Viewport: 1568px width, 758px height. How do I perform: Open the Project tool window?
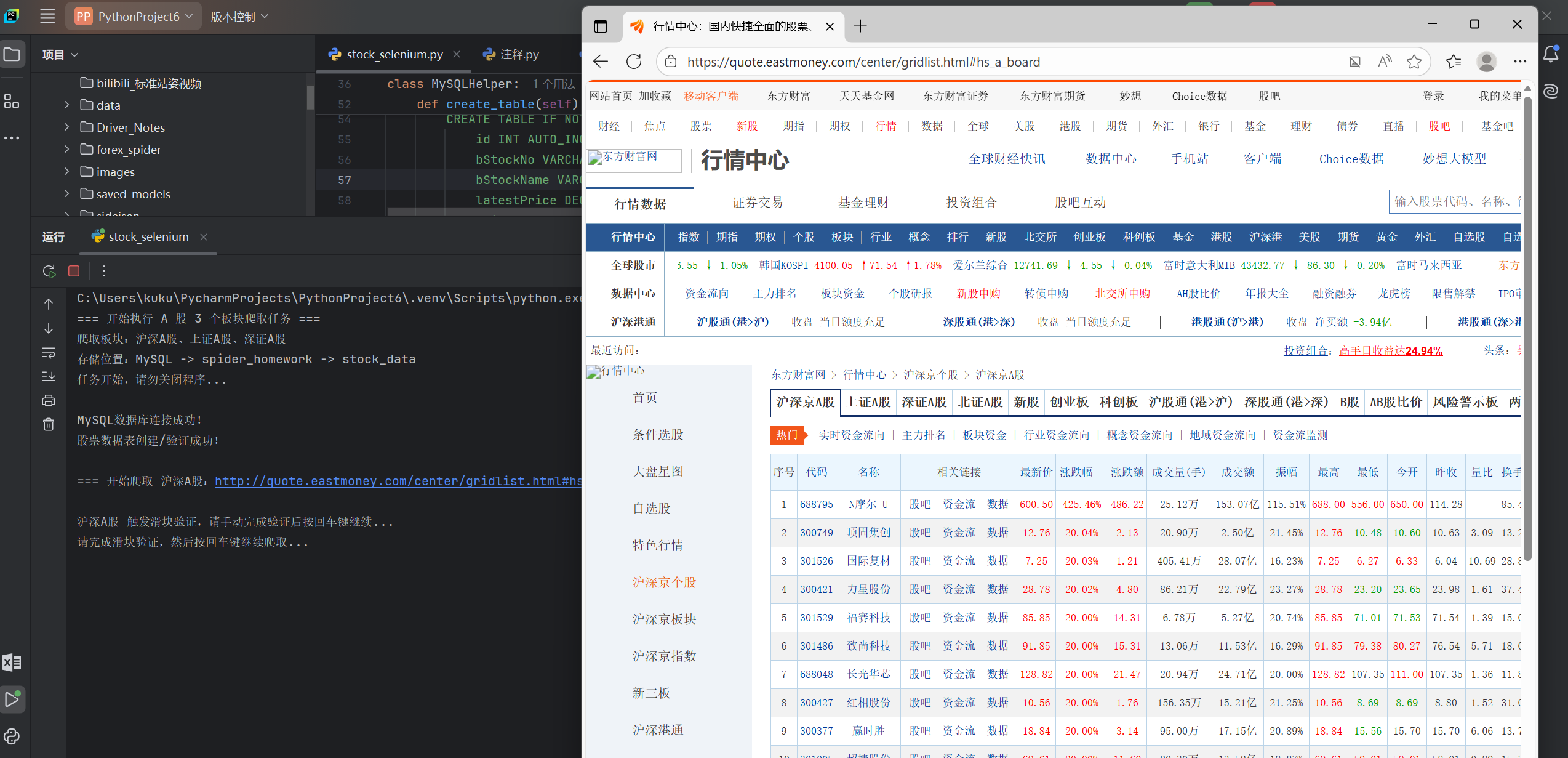12,54
